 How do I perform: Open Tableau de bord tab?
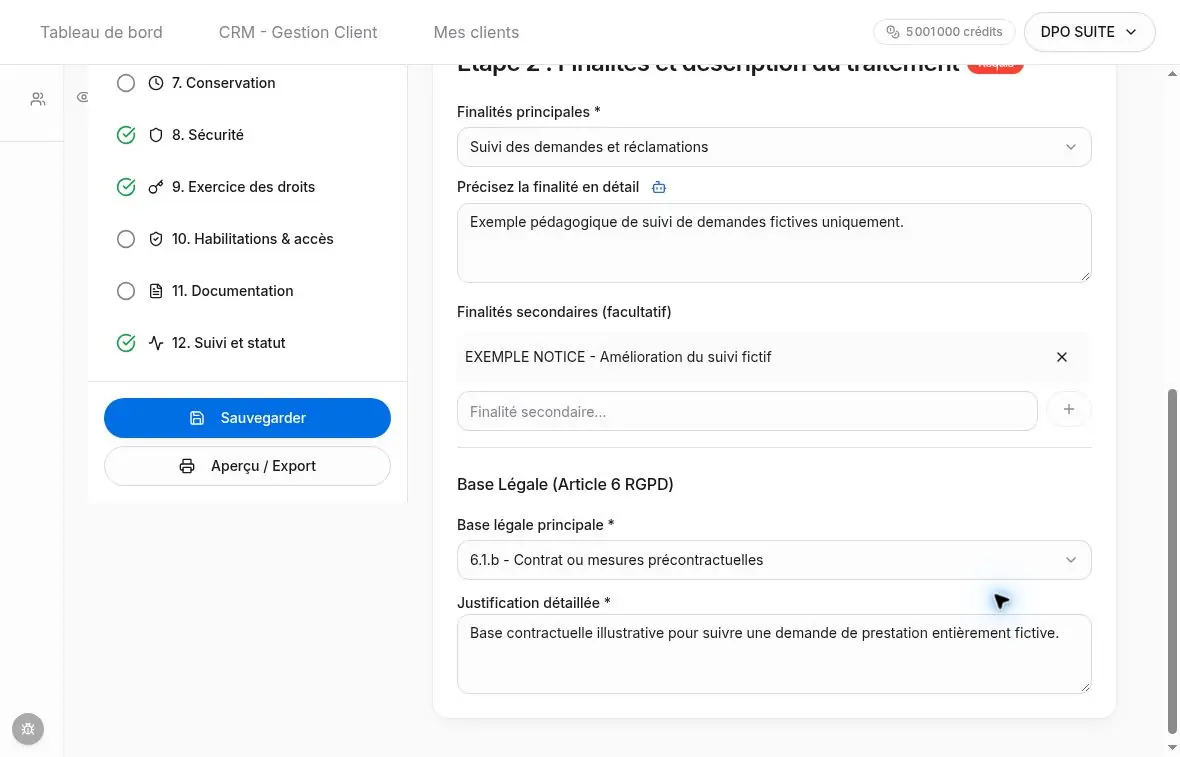(x=101, y=32)
